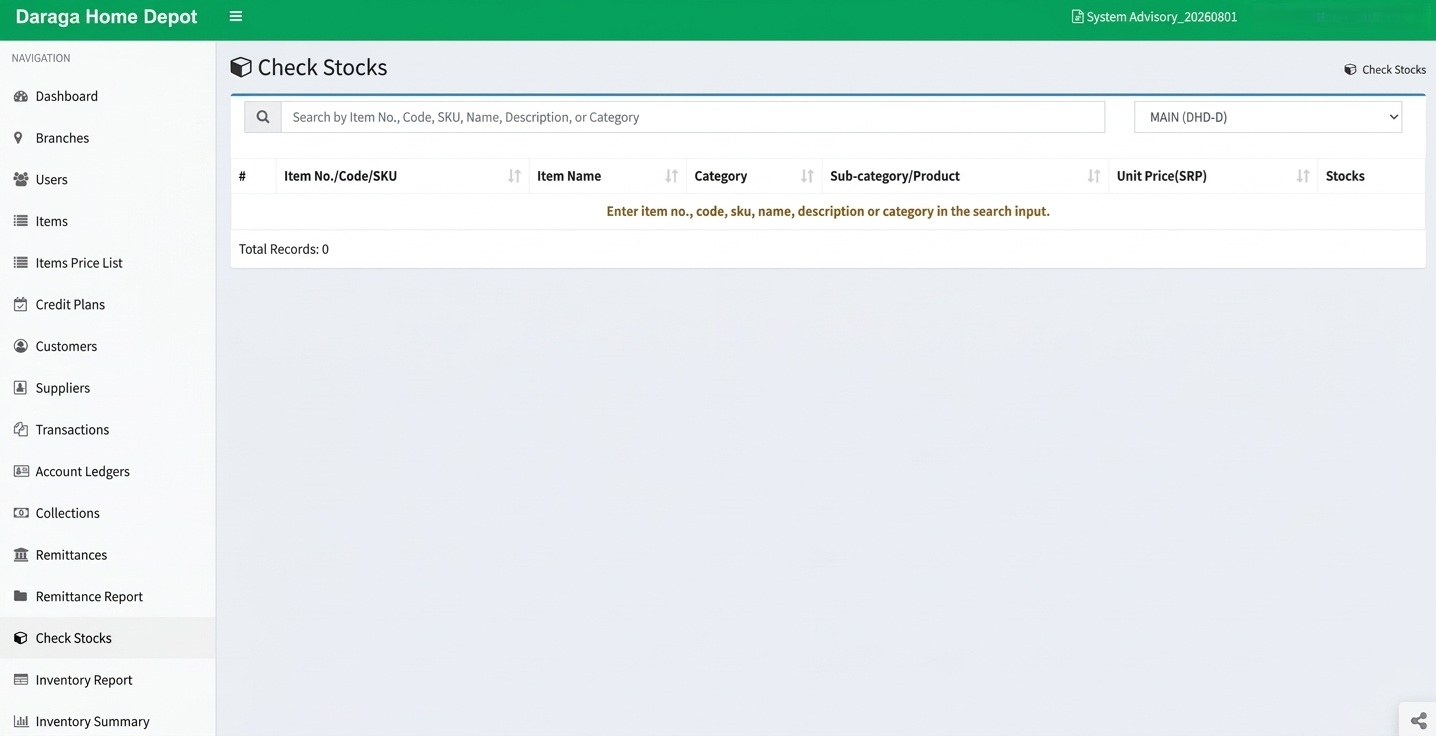This screenshot has height=736, width=1436.
Task: Open the MAIN (DHD-D) branch dropdown
Action: point(1268,117)
